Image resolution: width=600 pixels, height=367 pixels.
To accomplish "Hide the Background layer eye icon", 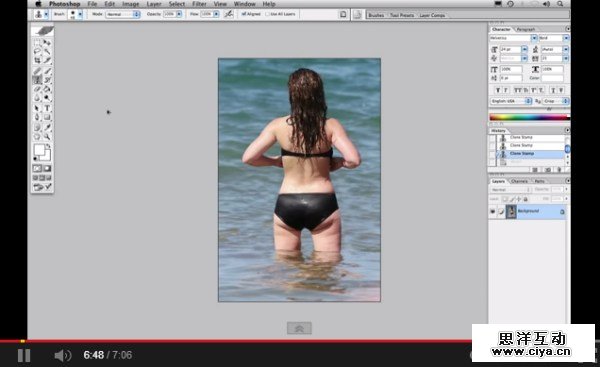I will click(492, 211).
